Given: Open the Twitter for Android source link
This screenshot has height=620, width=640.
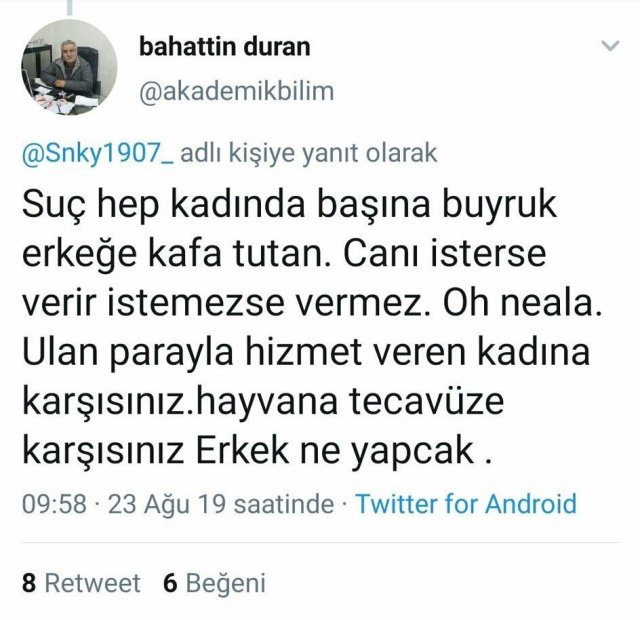Looking at the screenshot, I should click(466, 504).
